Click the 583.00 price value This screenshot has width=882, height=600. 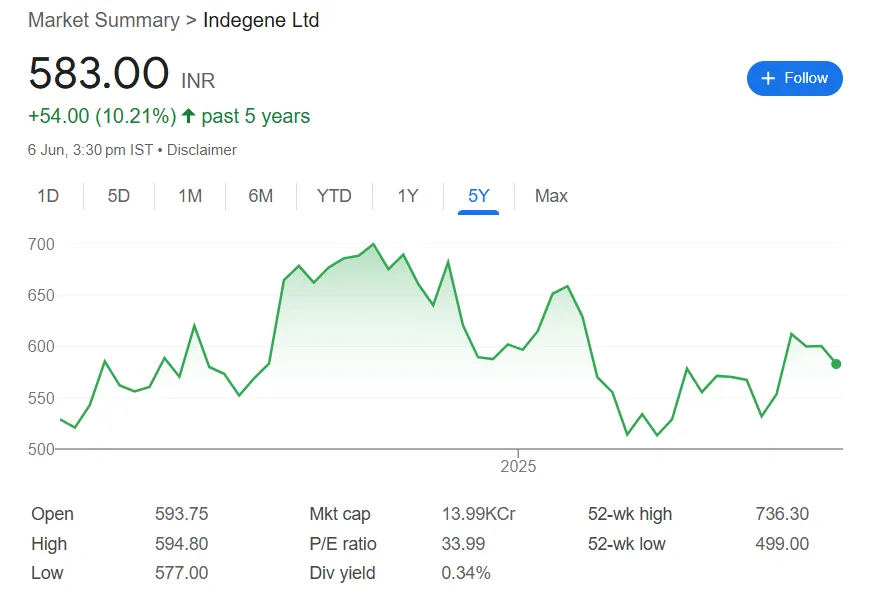(98, 73)
